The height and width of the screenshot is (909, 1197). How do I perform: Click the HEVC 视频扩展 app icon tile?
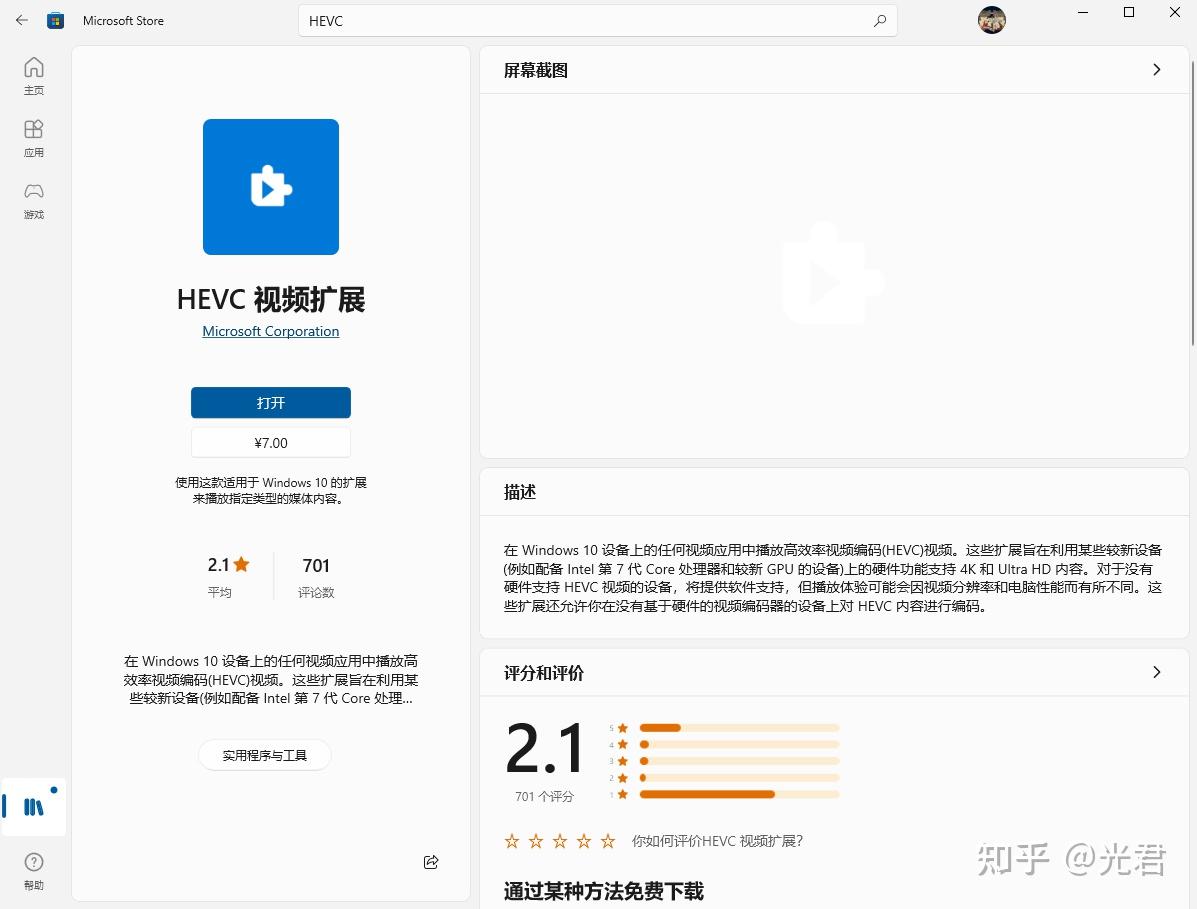(270, 186)
